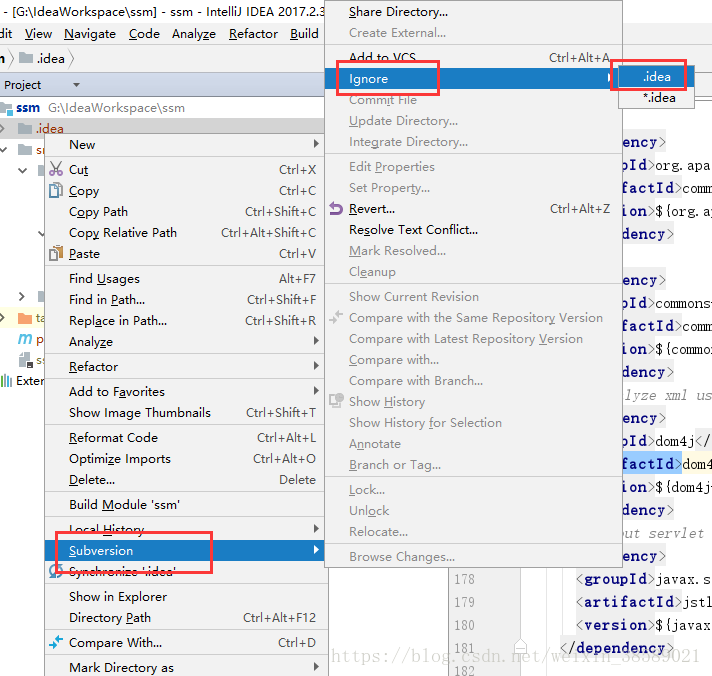Expand the .idea folder tree node
Image resolution: width=712 pixels, height=676 pixels.
tap(3, 129)
